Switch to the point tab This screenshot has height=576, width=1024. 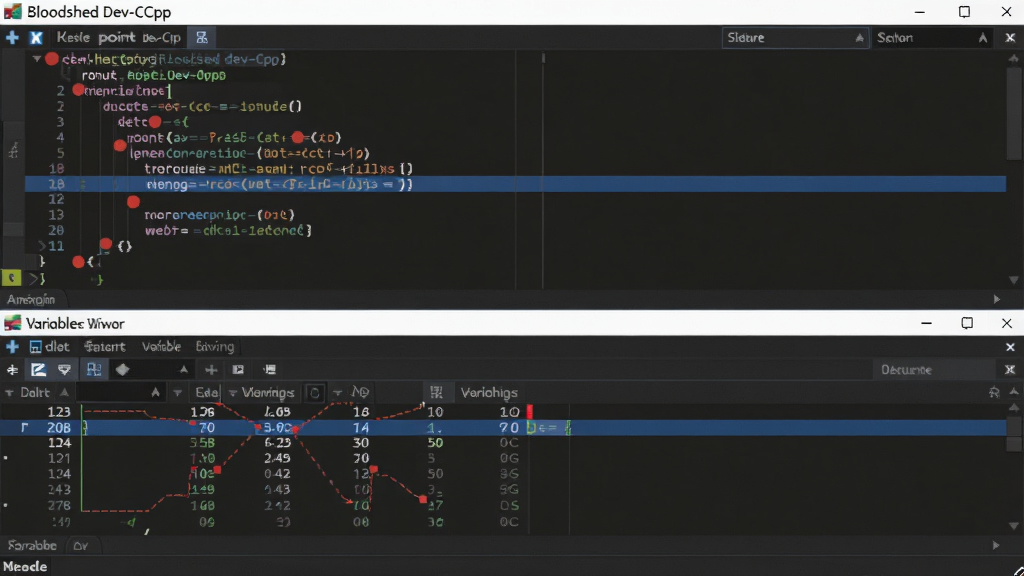pyautogui.click(x=116, y=38)
